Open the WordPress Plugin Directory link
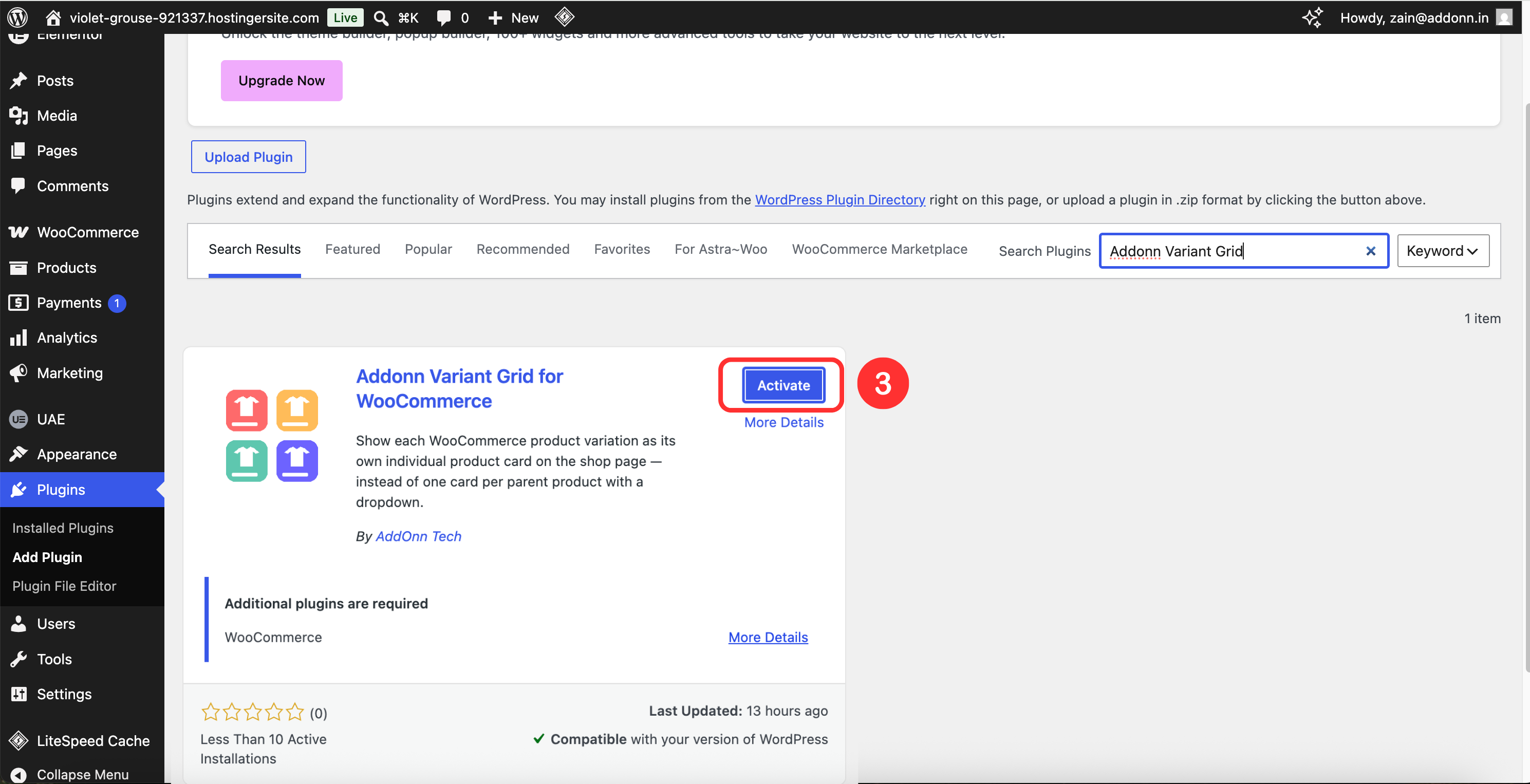The image size is (1530, 784). pos(840,199)
